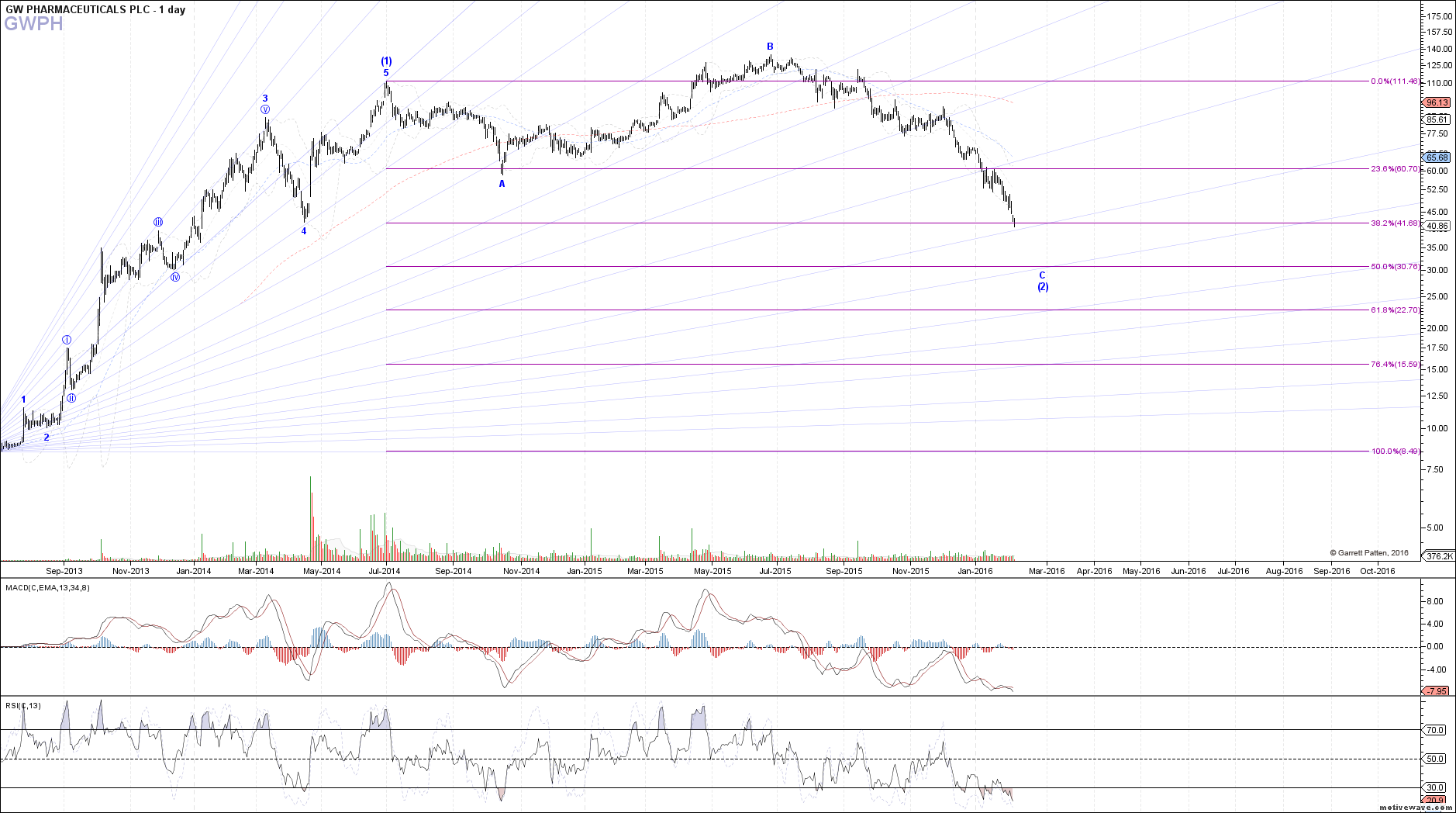Screen dimensions: 1456x813
Task: Click the Mar-2015 date on the time axis
Action: point(645,571)
